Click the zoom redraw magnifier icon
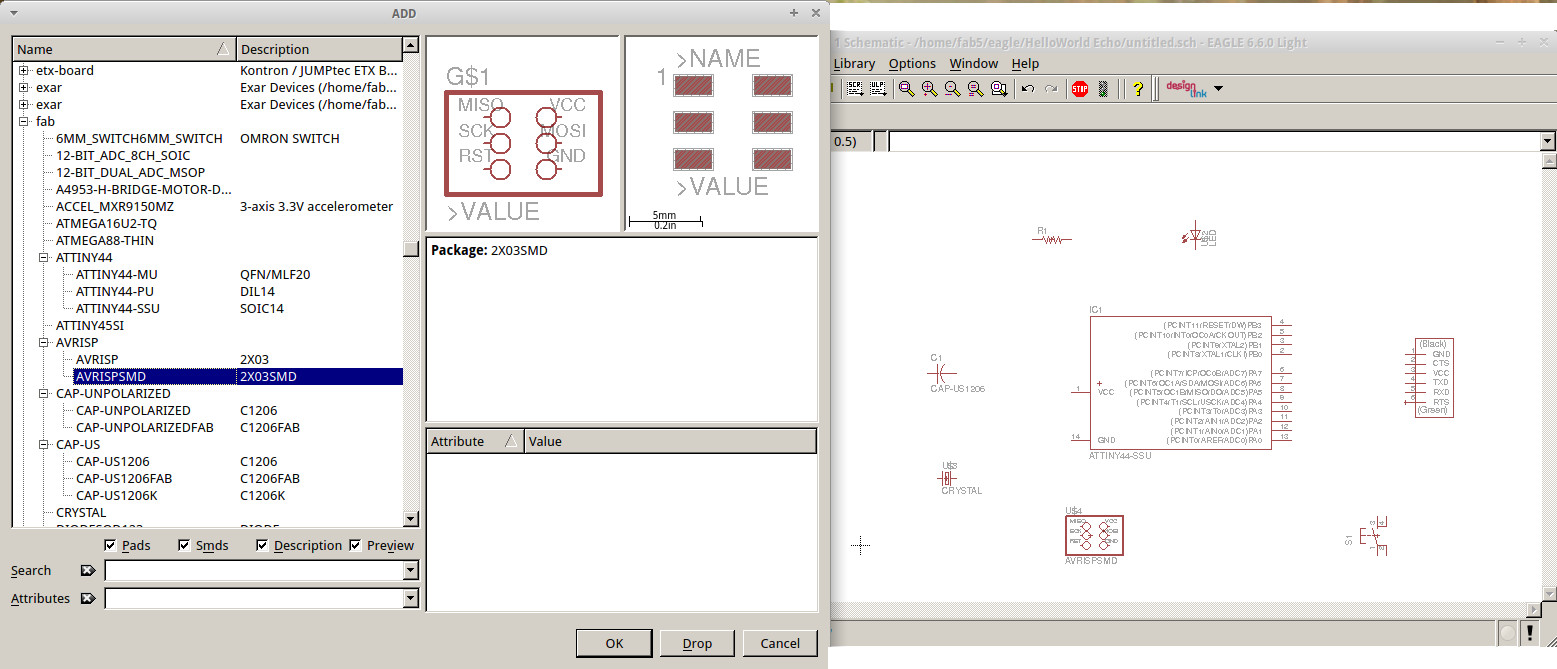Viewport: 1557px width, 669px height. 976,89
